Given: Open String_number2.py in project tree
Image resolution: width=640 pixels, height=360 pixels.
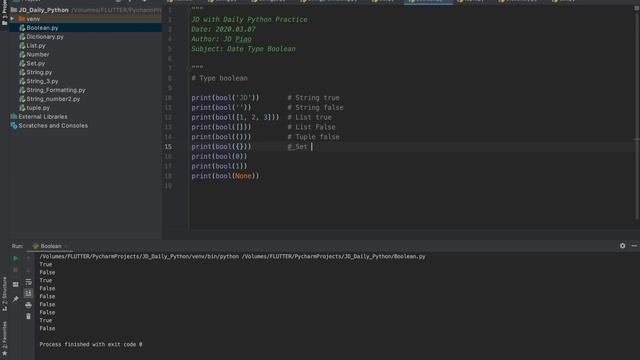Looking at the screenshot, I should (x=53, y=99).
